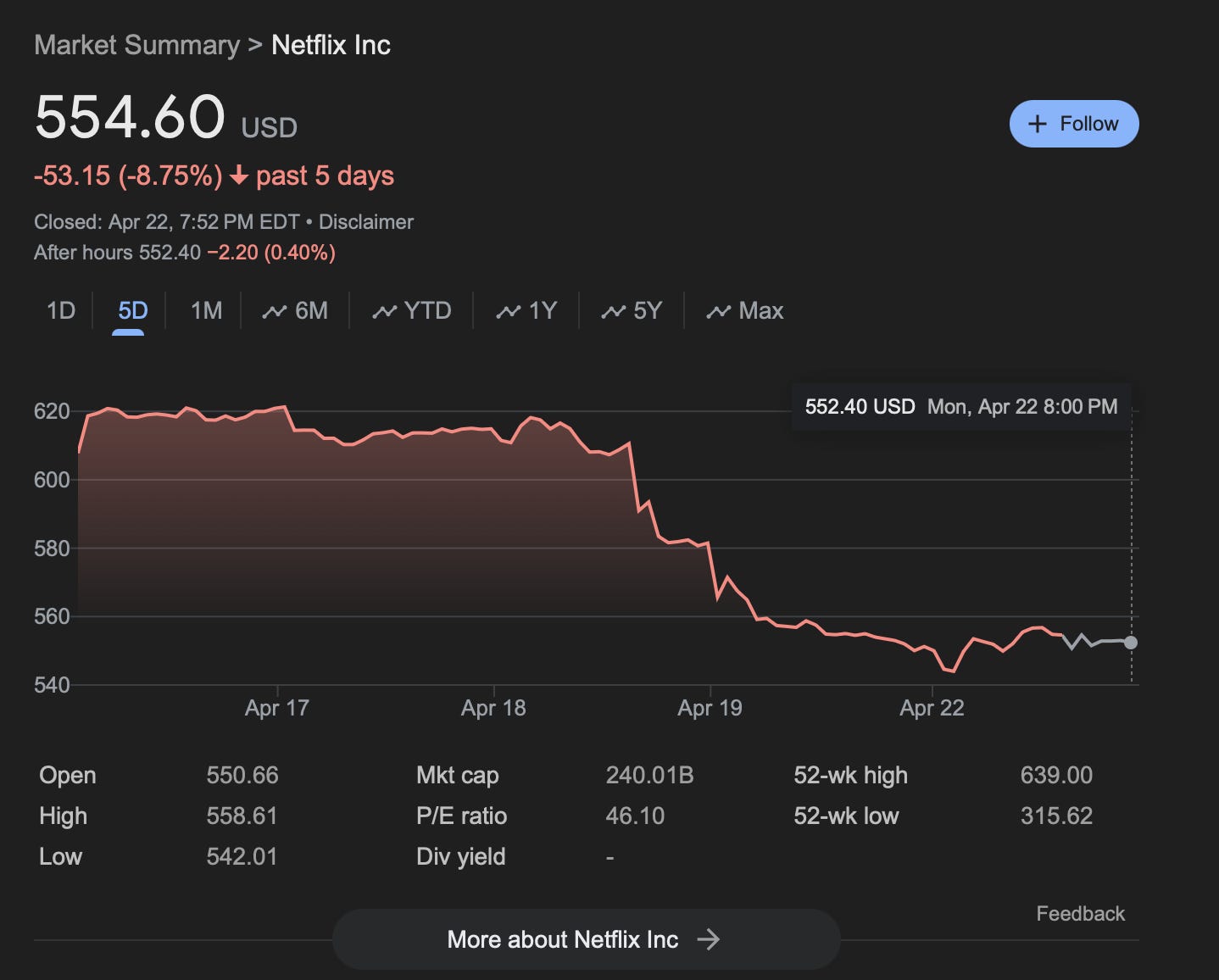
Task: Click the 52-wk low label
Action: 846,816
